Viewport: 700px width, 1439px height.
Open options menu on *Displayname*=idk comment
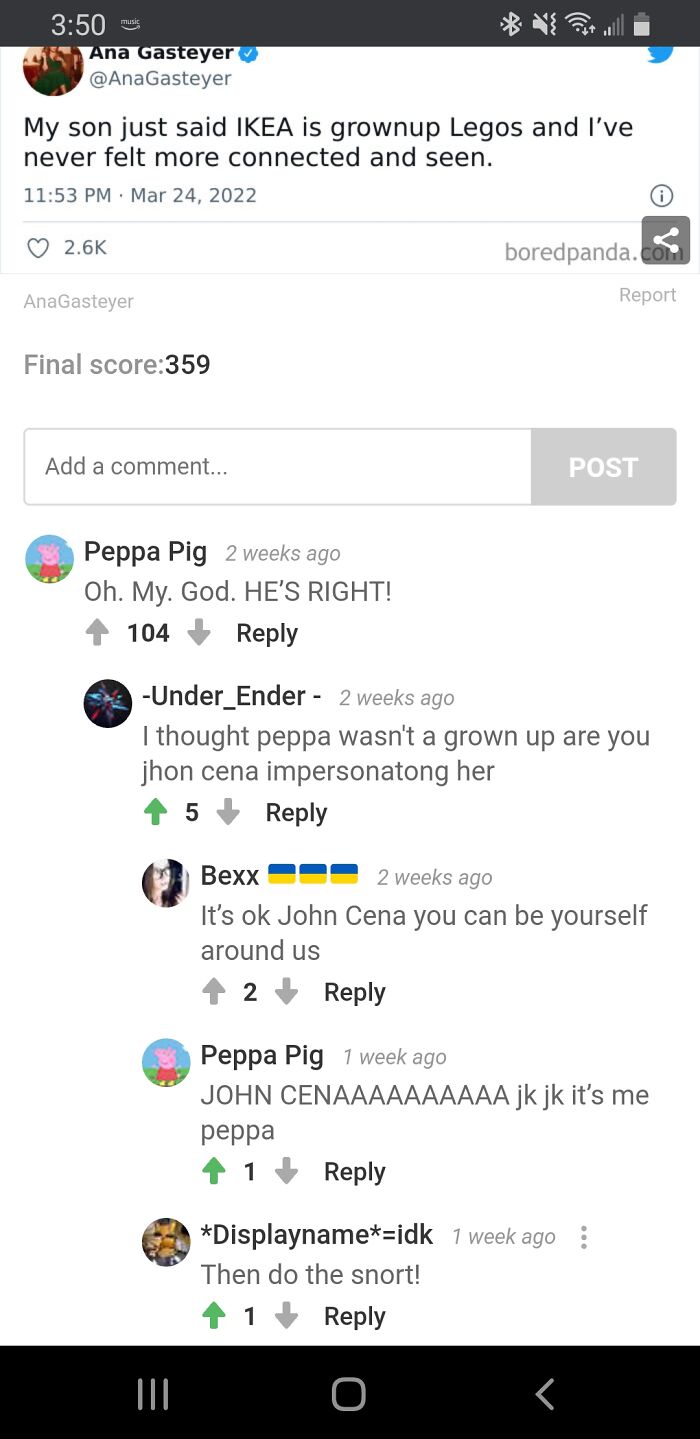(583, 1237)
